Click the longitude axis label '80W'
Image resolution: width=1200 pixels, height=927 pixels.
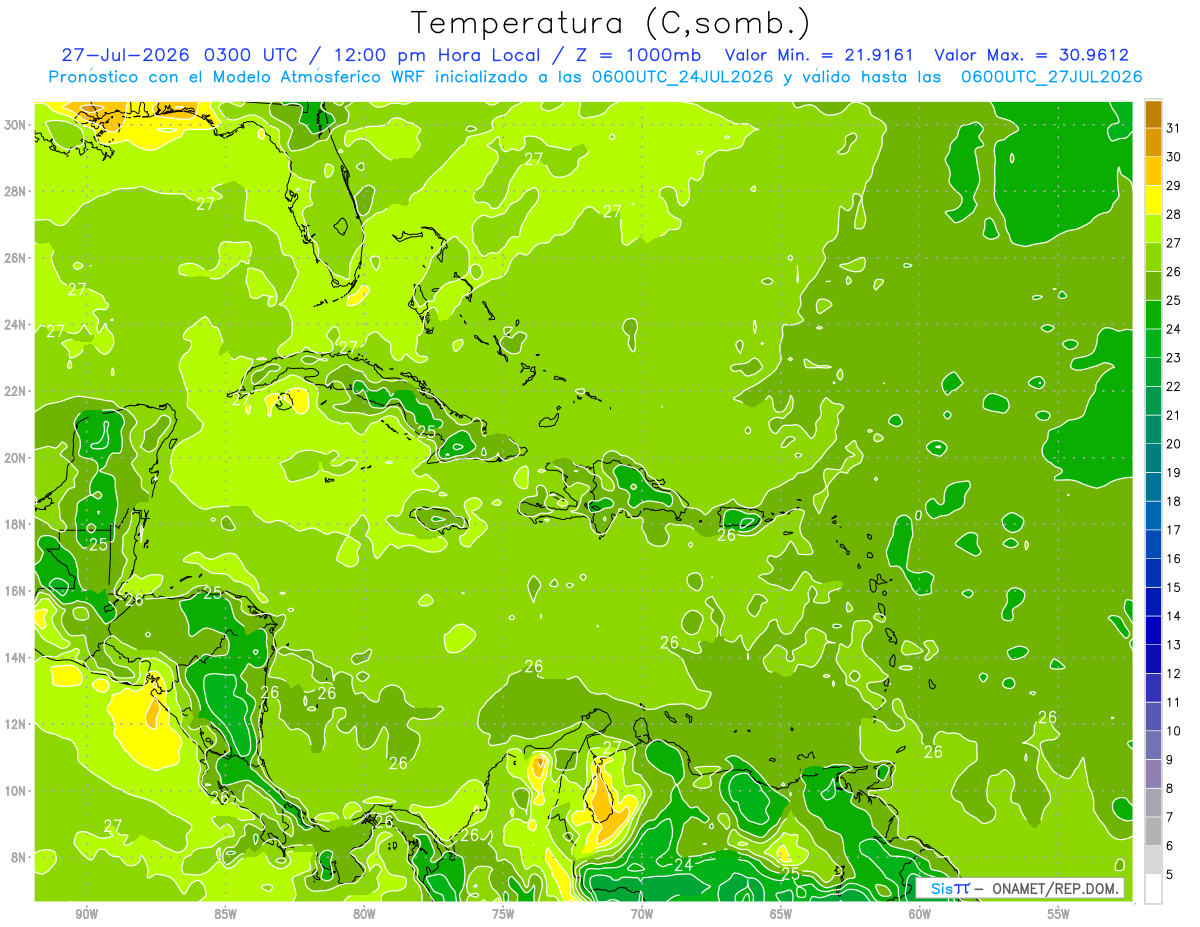coord(364,914)
